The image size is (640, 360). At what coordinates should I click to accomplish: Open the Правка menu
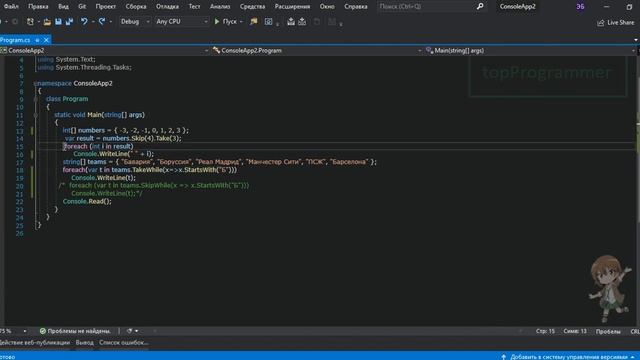pos(38,7)
